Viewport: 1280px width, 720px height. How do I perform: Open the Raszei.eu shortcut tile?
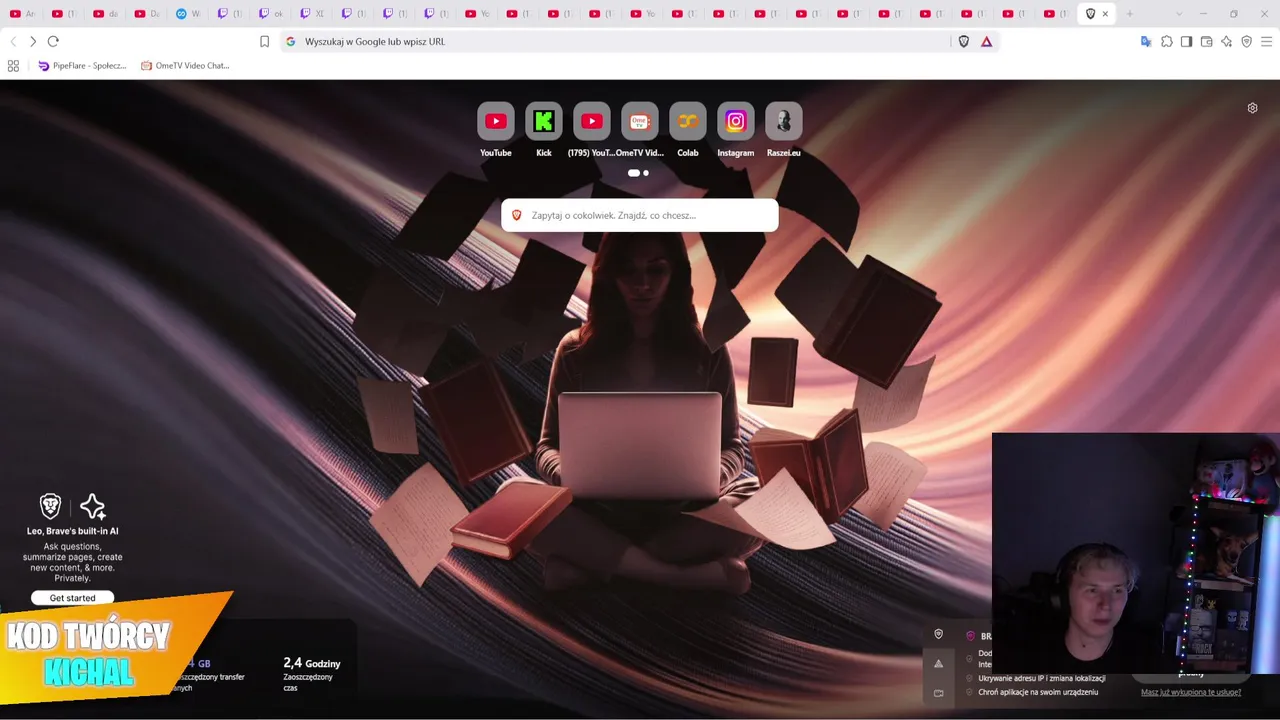[783, 130]
